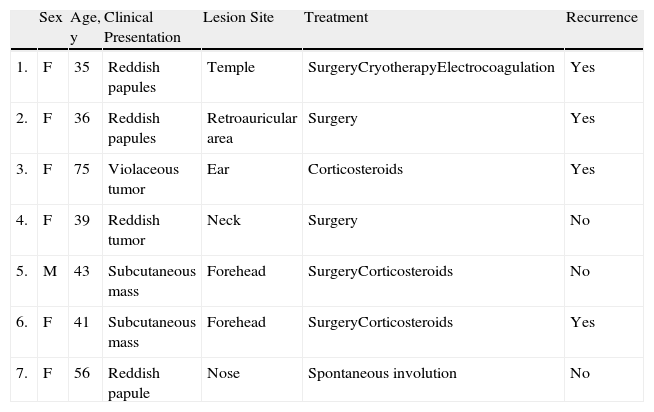Select the age cell showing 75
This screenshot has height=412, width=654.
81,169
